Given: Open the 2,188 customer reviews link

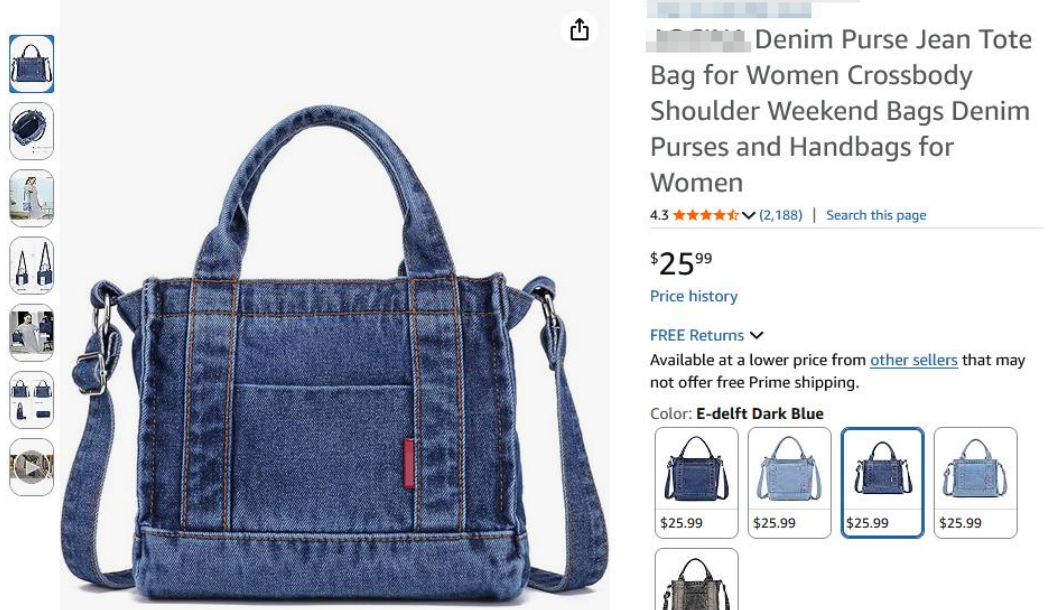Looking at the screenshot, I should [781, 215].
